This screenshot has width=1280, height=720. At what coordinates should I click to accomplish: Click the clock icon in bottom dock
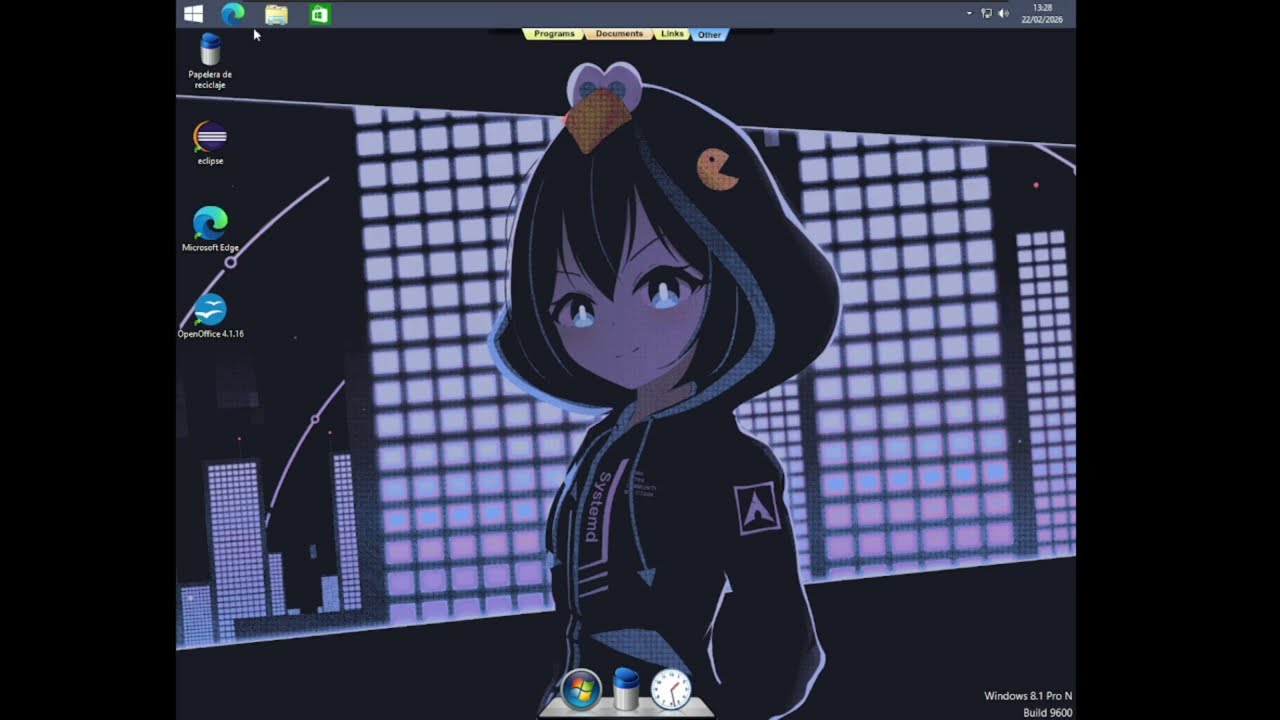[671, 689]
